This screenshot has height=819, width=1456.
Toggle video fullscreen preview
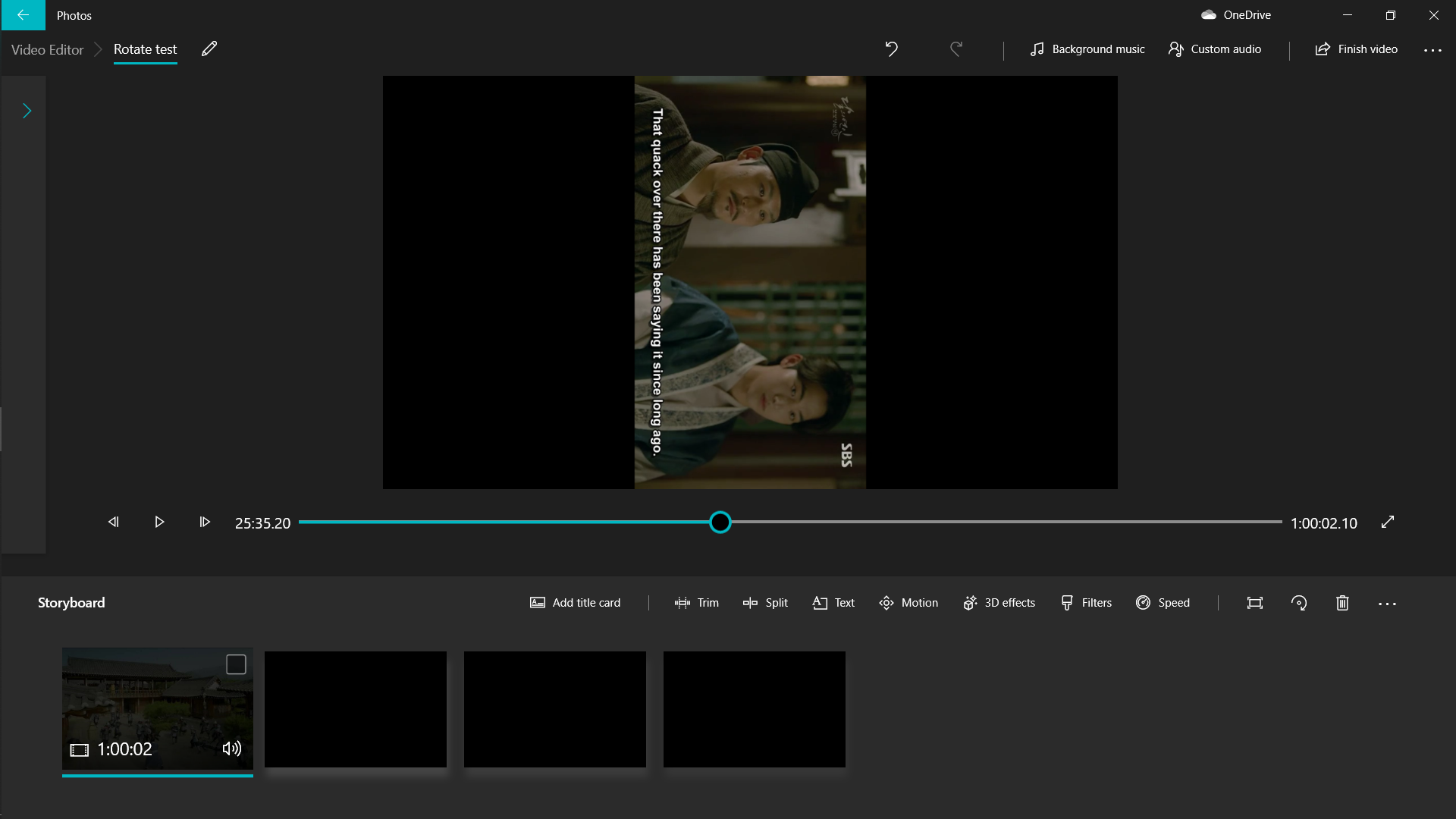pyautogui.click(x=1388, y=522)
